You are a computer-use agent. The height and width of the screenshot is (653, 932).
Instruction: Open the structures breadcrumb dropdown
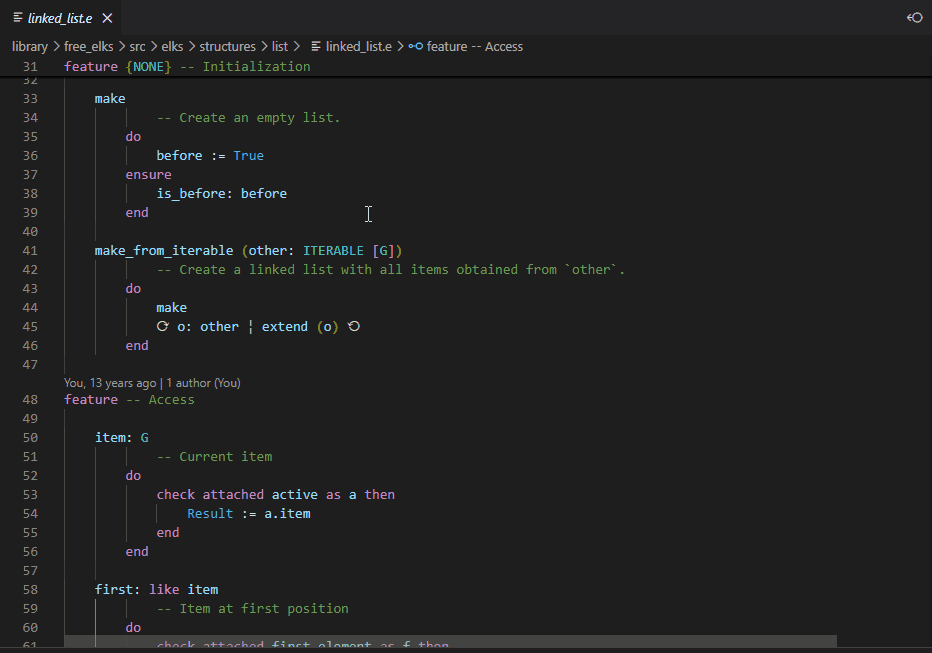227,46
